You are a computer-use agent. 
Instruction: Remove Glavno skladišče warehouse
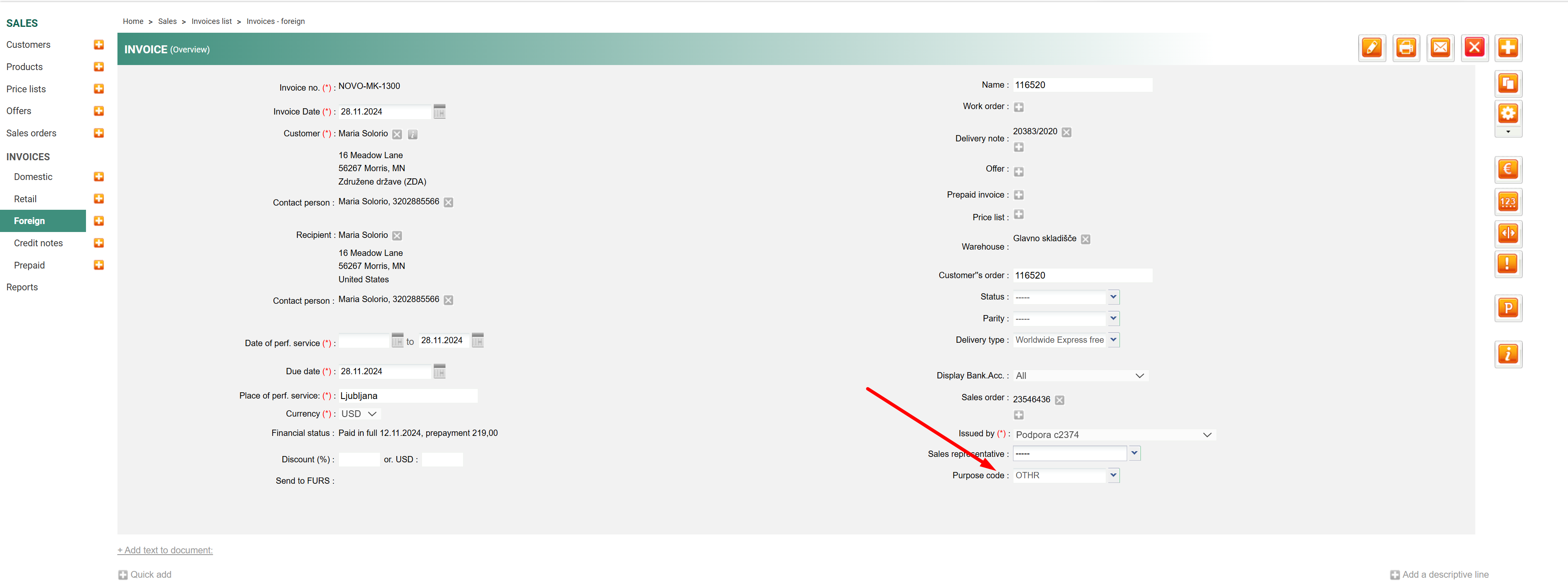(x=1085, y=239)
